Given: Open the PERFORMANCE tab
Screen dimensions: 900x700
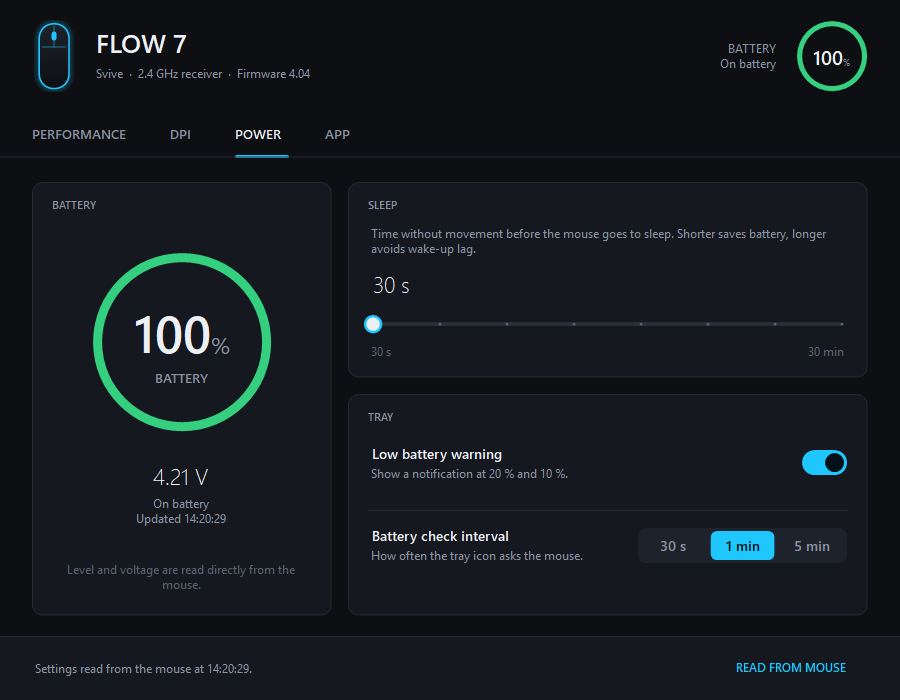Looking at the screenshot, I should point(79,134).
